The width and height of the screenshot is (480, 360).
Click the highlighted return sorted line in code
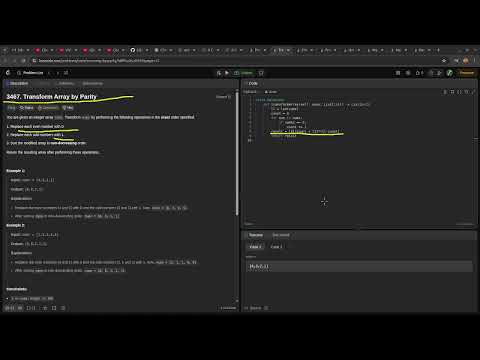coord(305,131)
